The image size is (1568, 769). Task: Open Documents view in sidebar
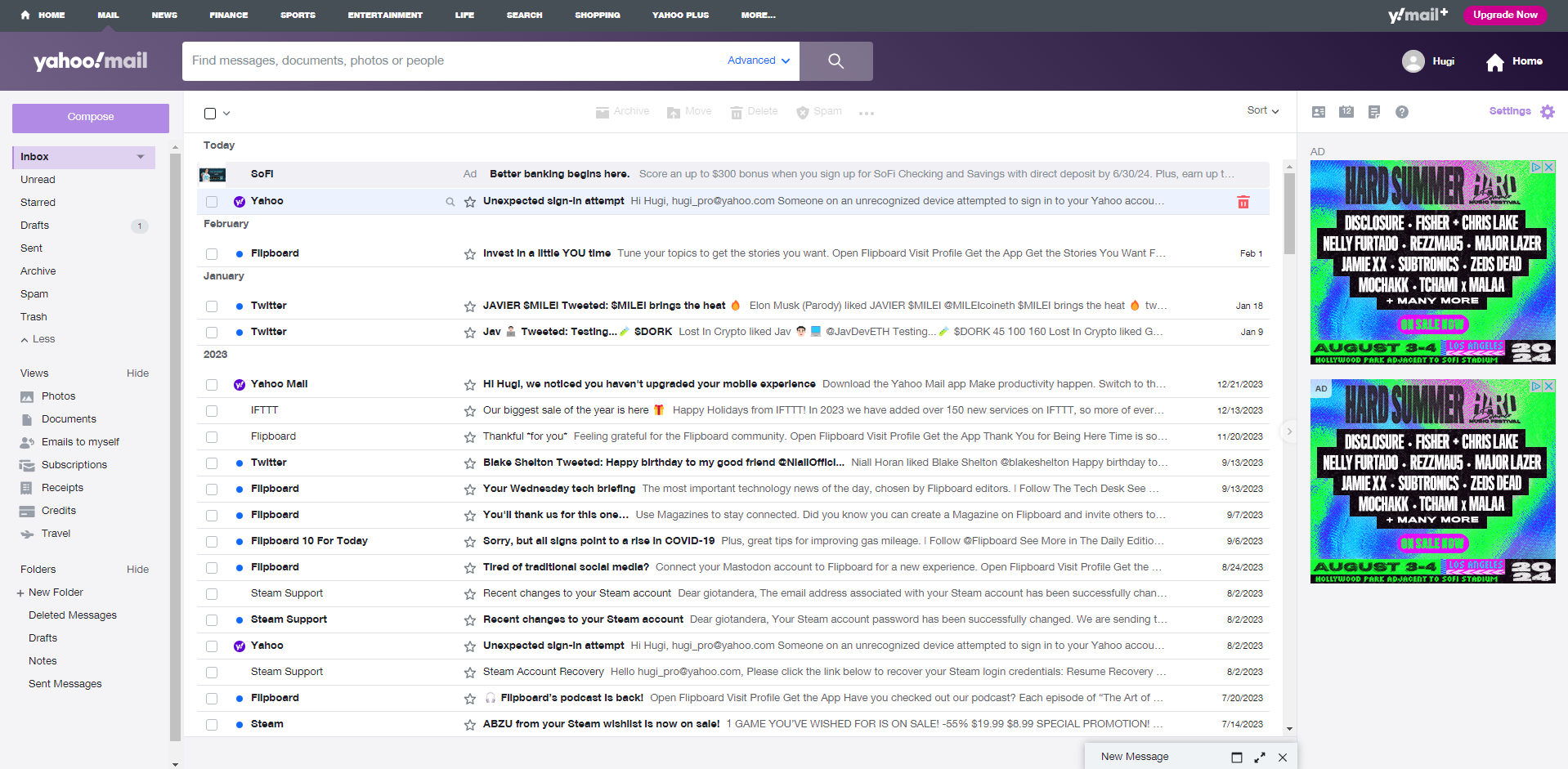69,419
